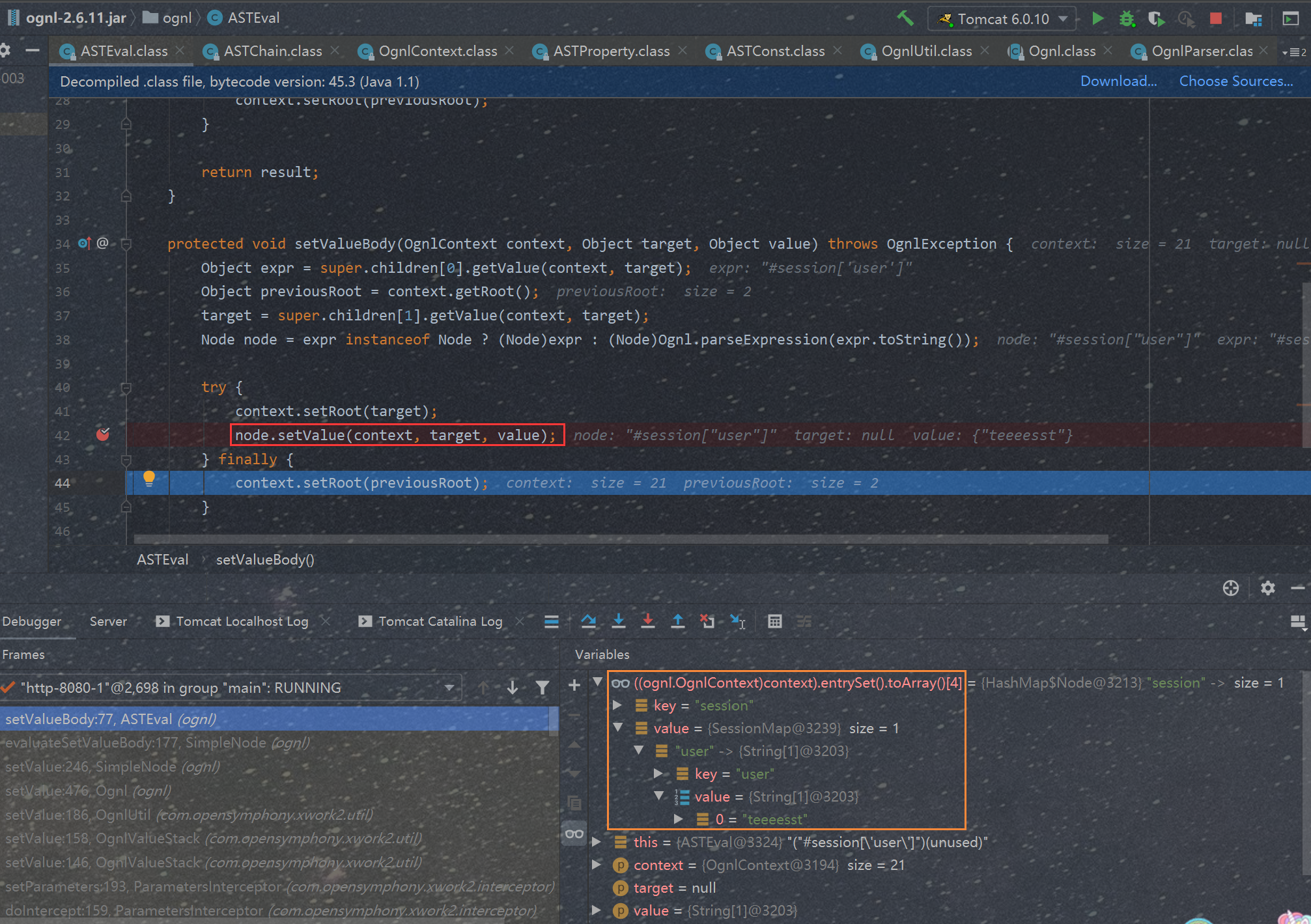Step Into with the blue down arrow
Image resolution: width=1311 pixels, height=924 pixels.
point(619,622)
